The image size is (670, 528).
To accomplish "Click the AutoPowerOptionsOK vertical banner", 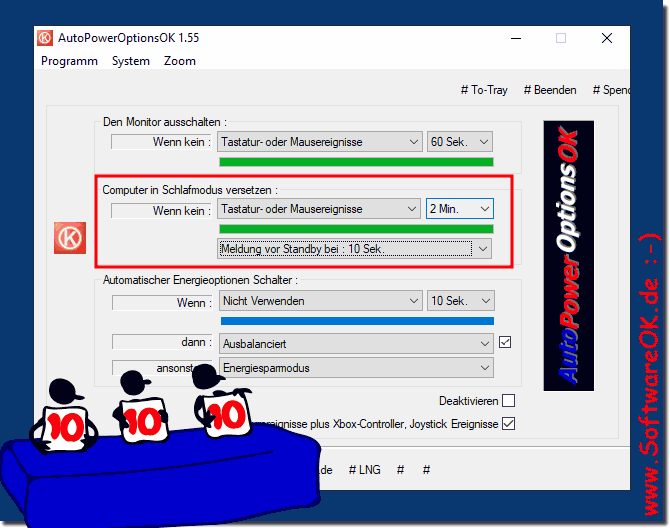I will (568, 255).
